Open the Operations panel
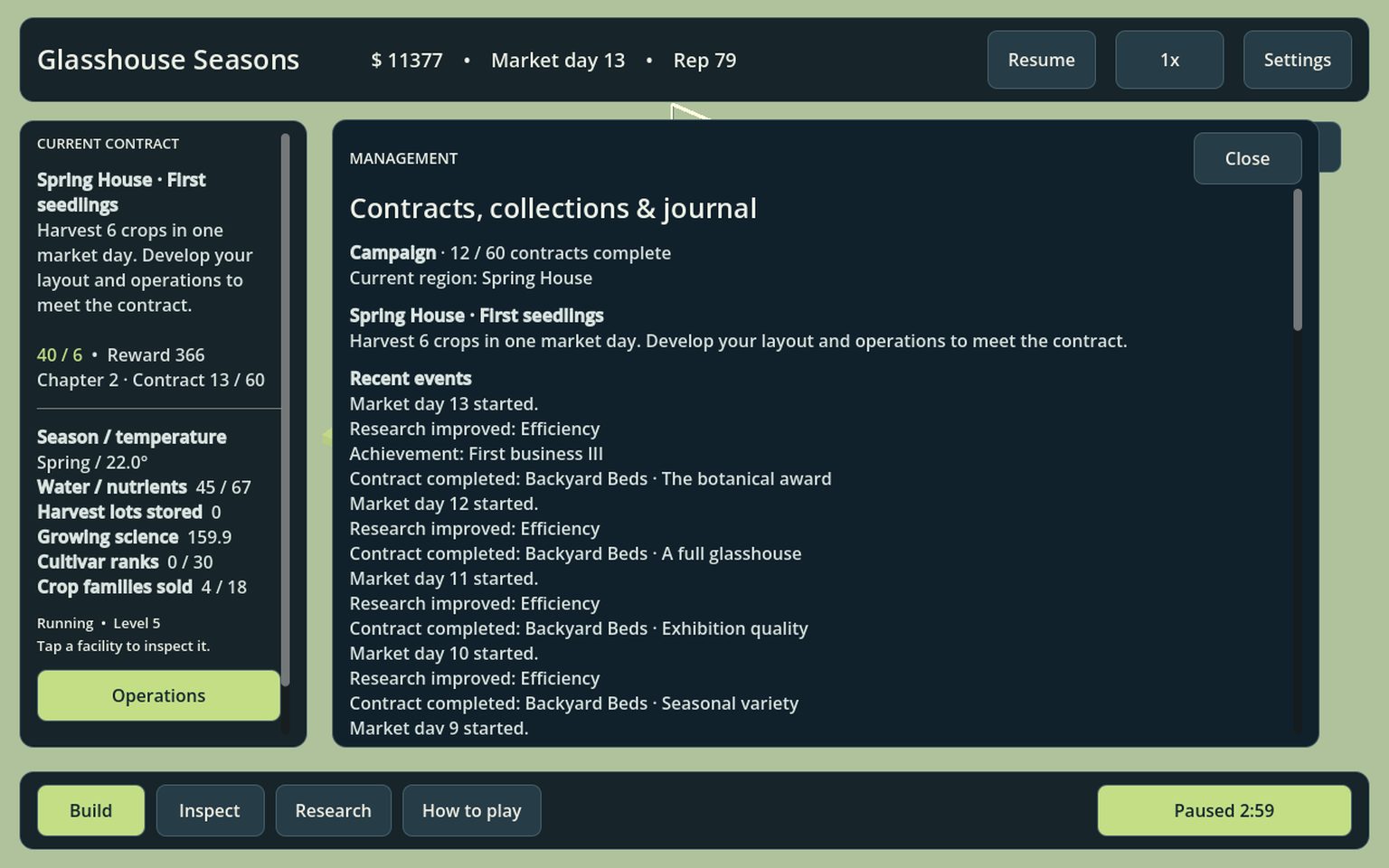The image size is (1389, 868). click(158, 695)
